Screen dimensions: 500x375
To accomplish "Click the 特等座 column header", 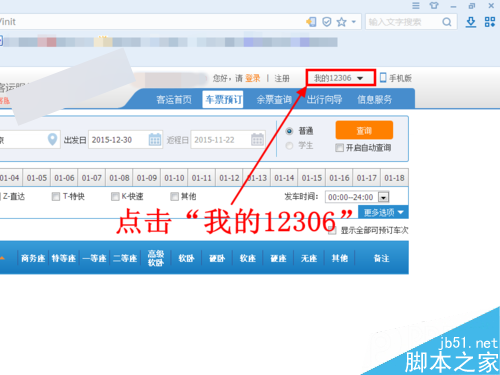I will click(x=64, y=258).
